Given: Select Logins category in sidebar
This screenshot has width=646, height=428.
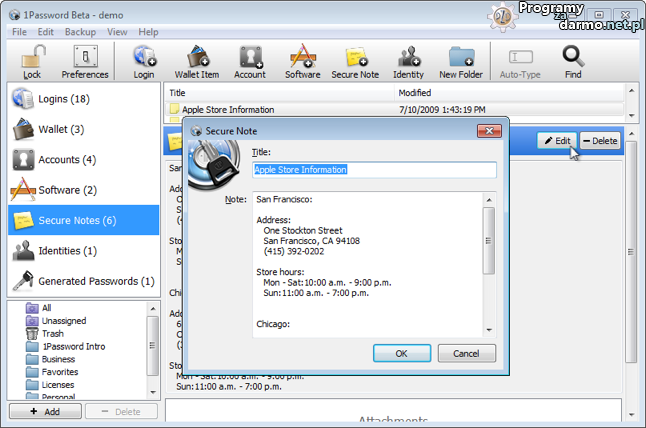Looking at the screenshot, I should click(64, 99).
